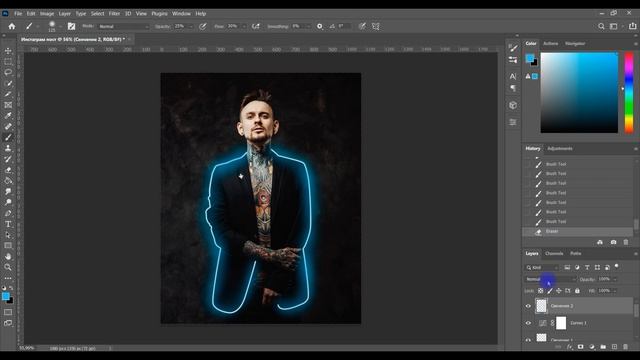Open the Opacity dropdown in options bar

pos(190,26)
